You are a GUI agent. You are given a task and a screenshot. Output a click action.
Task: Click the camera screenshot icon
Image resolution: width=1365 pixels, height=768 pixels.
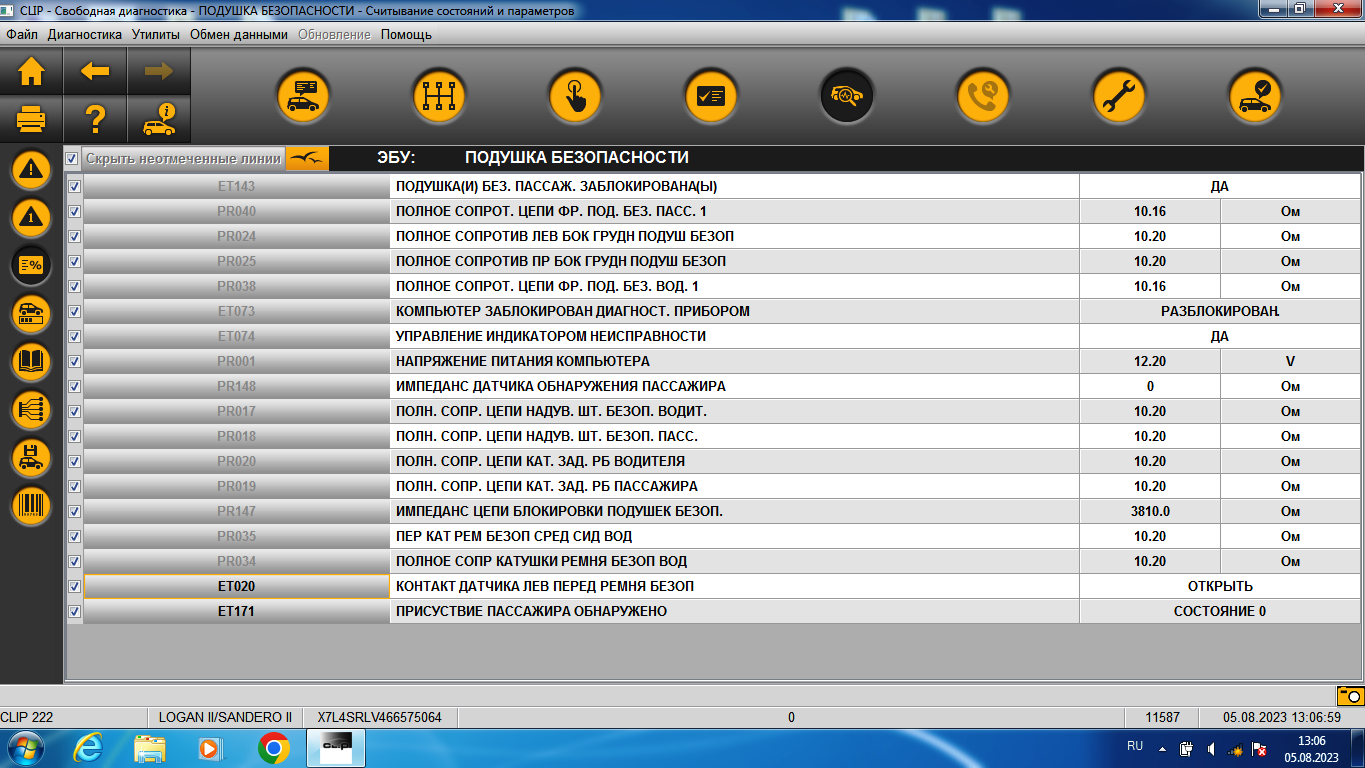pos(1349,695)
